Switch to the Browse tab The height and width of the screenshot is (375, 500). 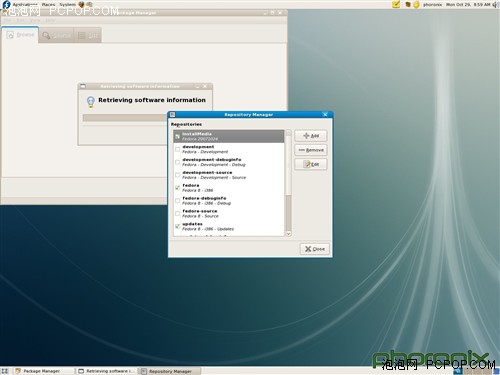coord(20,35)
